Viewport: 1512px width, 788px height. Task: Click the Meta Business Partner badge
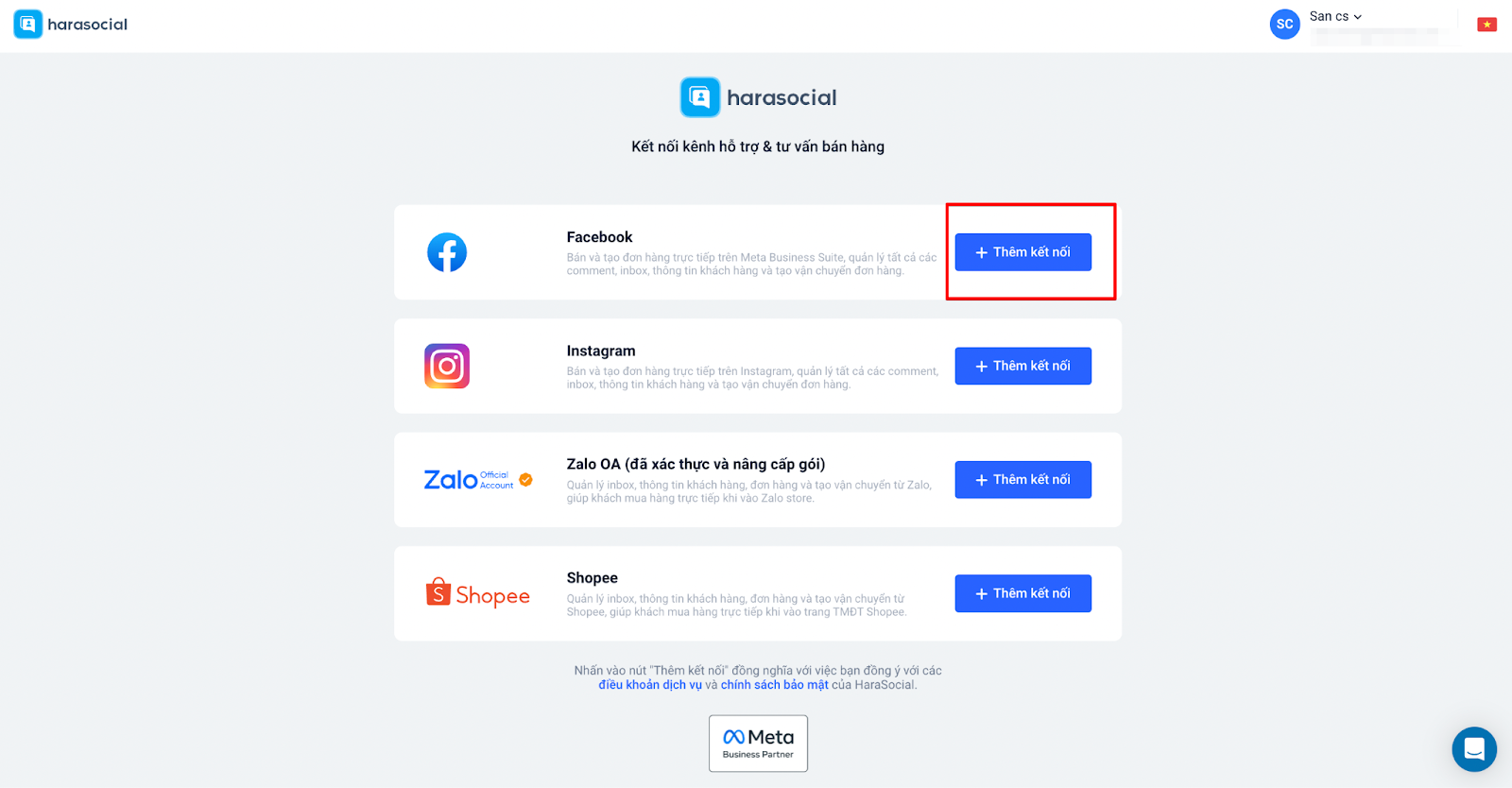coord(758,744)
